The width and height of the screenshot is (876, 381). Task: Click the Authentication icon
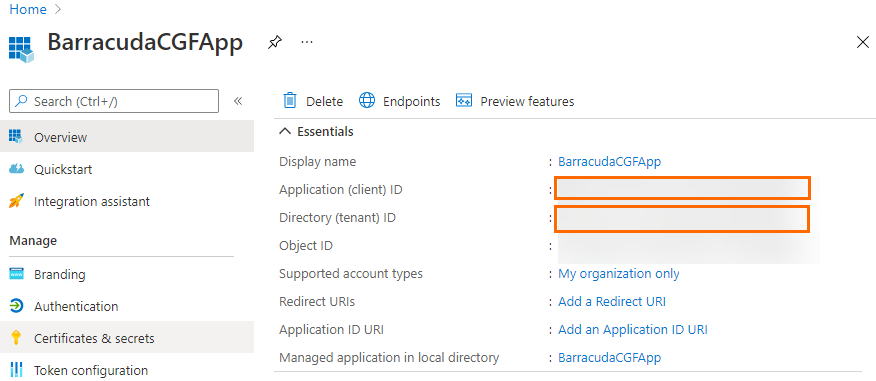tap(16, 306)
